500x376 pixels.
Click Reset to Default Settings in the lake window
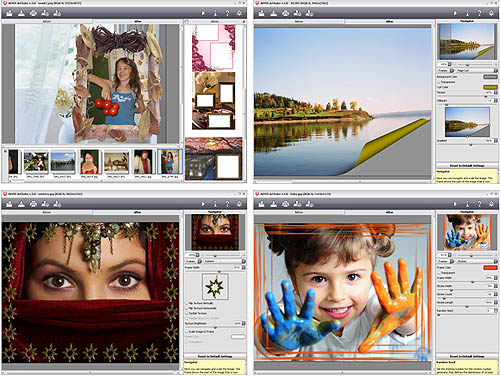pyautogui.click(x=467, y=166)
